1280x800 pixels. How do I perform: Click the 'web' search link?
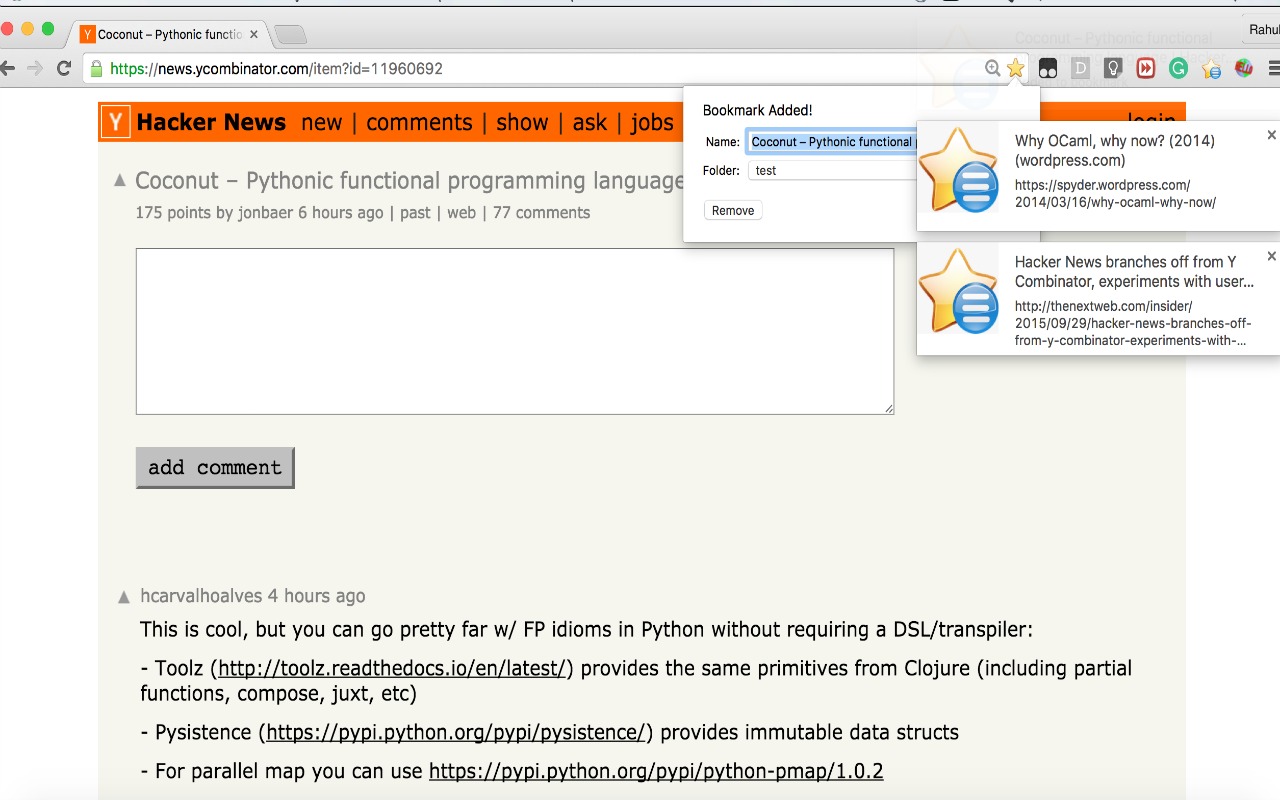tap(461, 212)
